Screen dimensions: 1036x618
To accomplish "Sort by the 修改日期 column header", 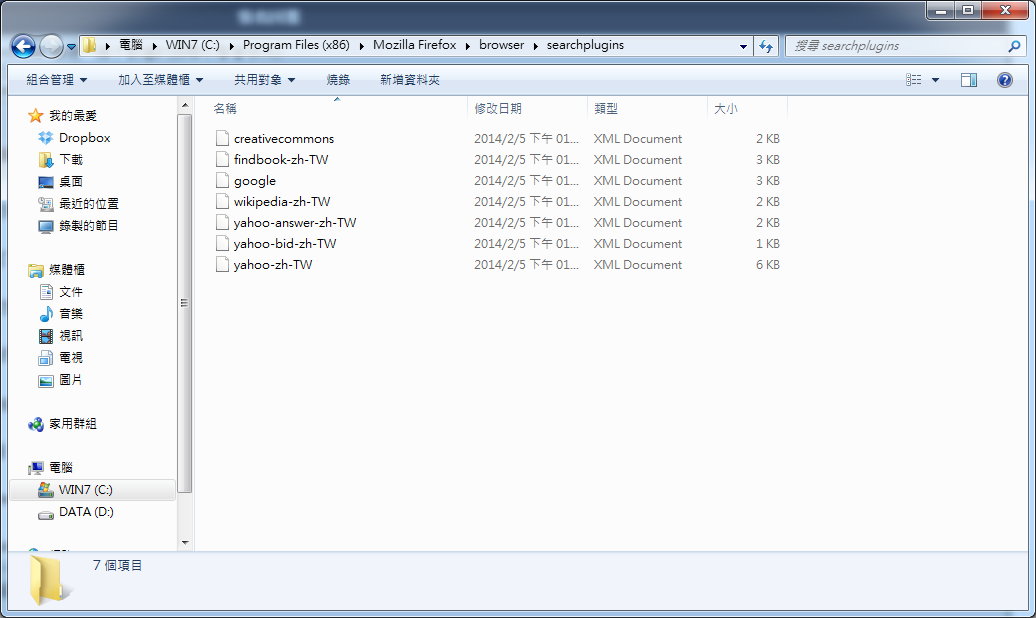I will [527, 108].
